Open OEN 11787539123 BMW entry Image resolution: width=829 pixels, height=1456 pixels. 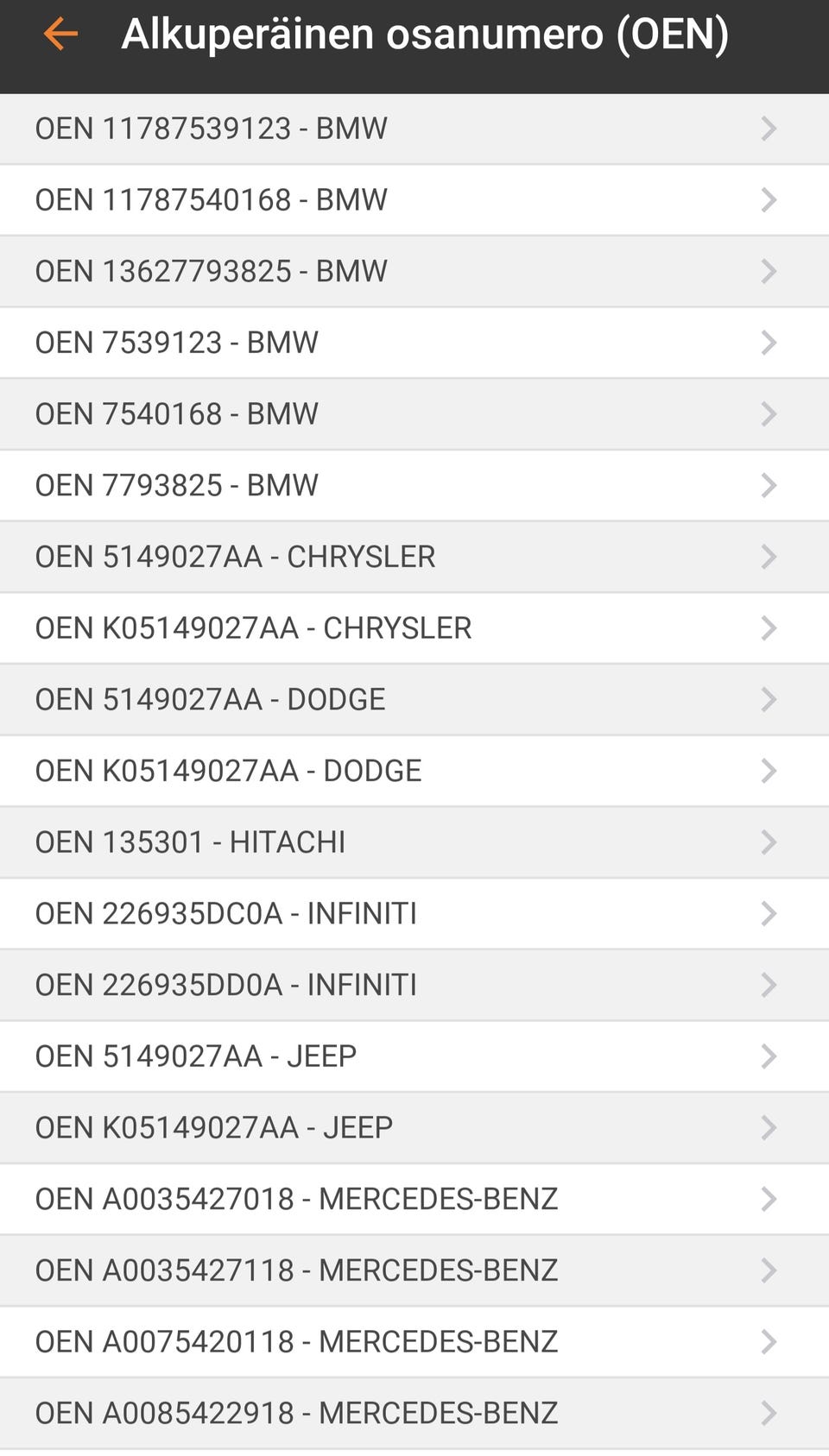(211, 129)
